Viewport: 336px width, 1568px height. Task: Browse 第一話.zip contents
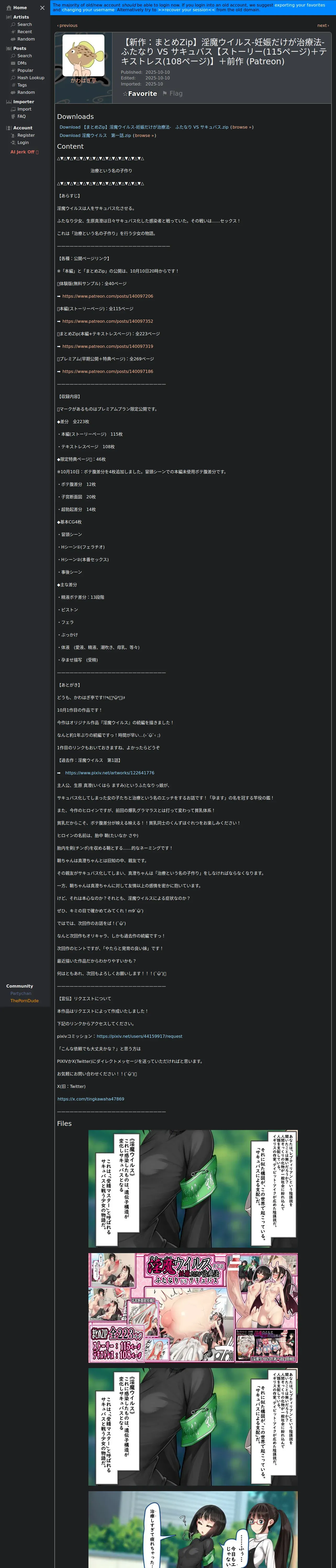144,136
